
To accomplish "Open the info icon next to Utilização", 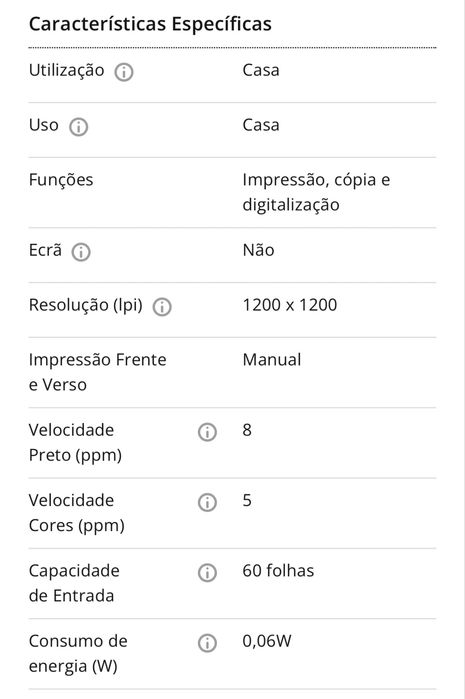I will coord(123,72).
